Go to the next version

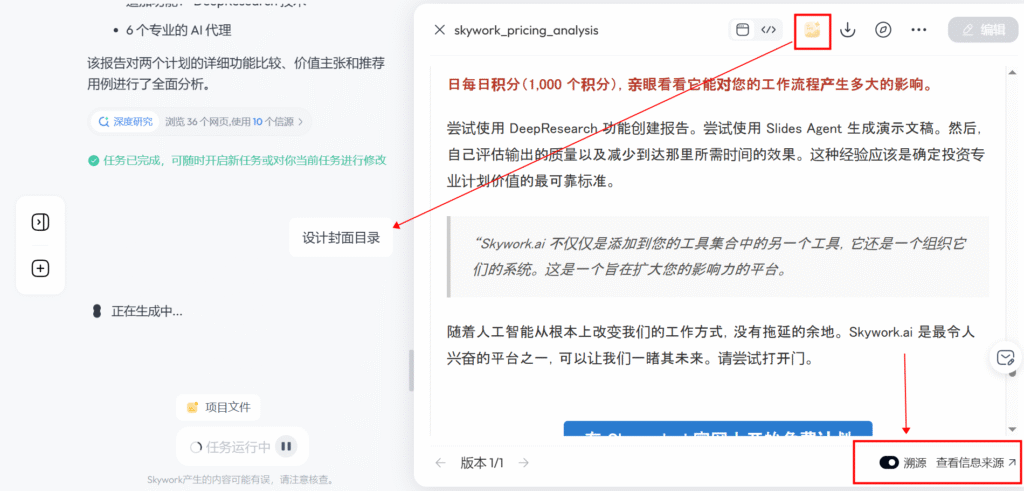[x=523, y=463]
